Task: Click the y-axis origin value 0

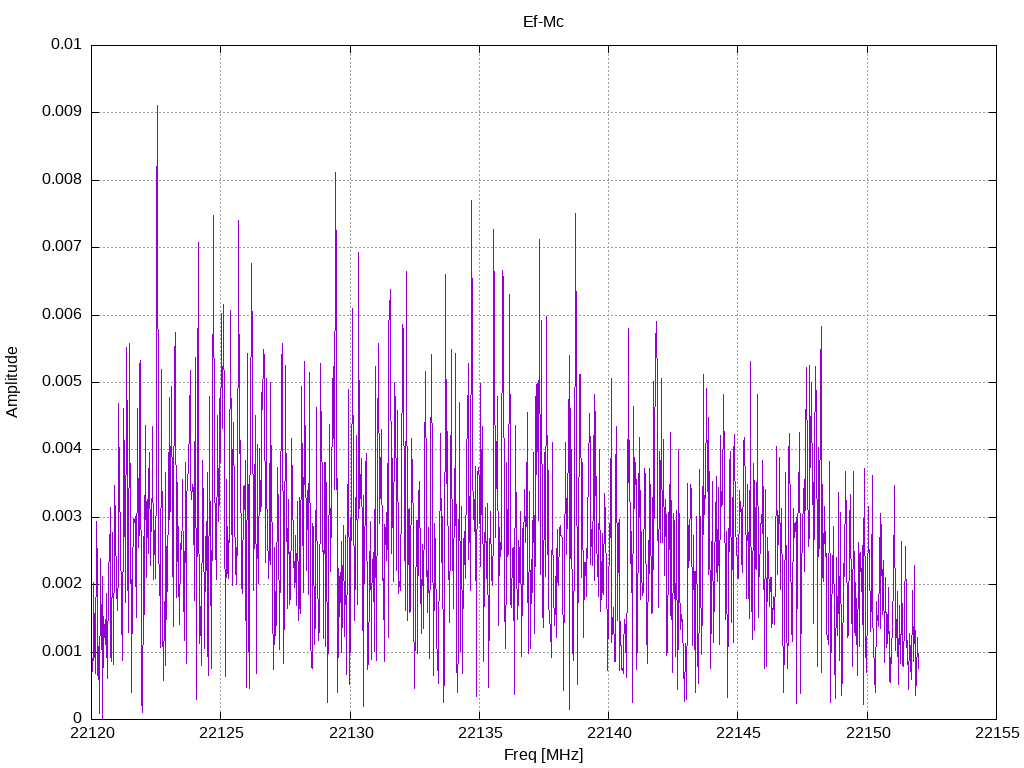Action: [x=78, y=718]
